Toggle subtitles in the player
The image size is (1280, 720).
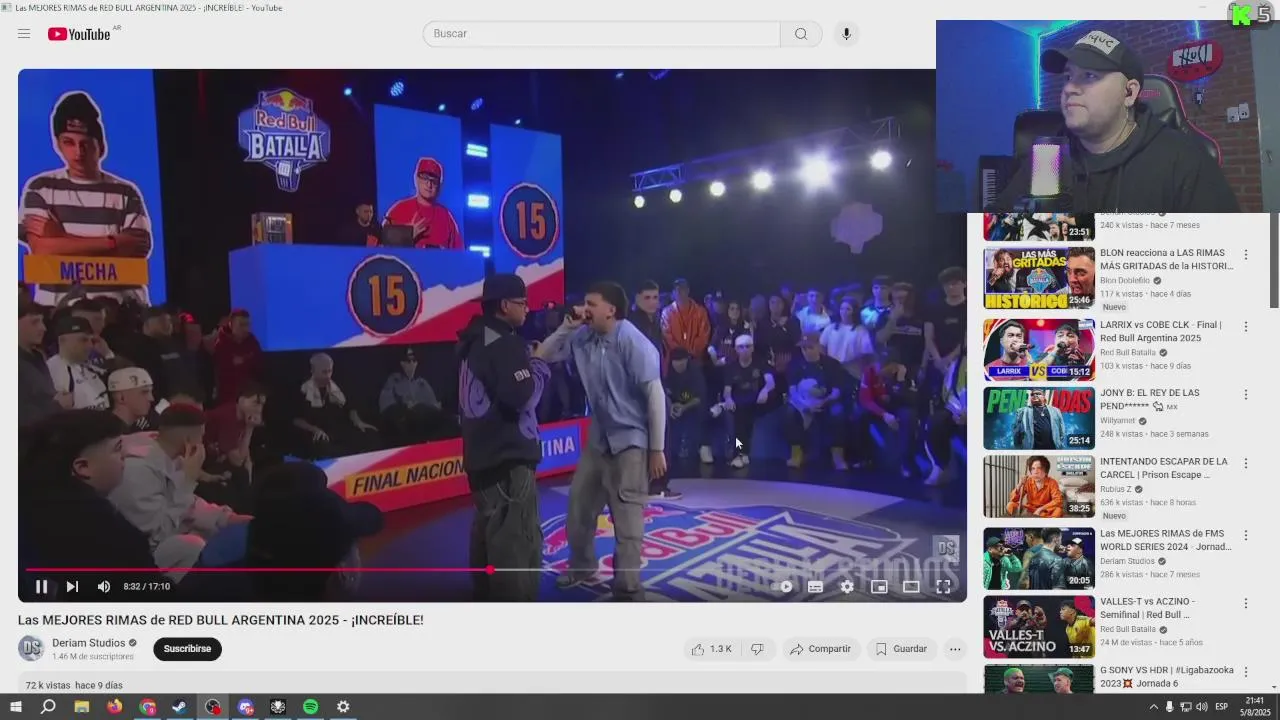(x=816, y=587)
